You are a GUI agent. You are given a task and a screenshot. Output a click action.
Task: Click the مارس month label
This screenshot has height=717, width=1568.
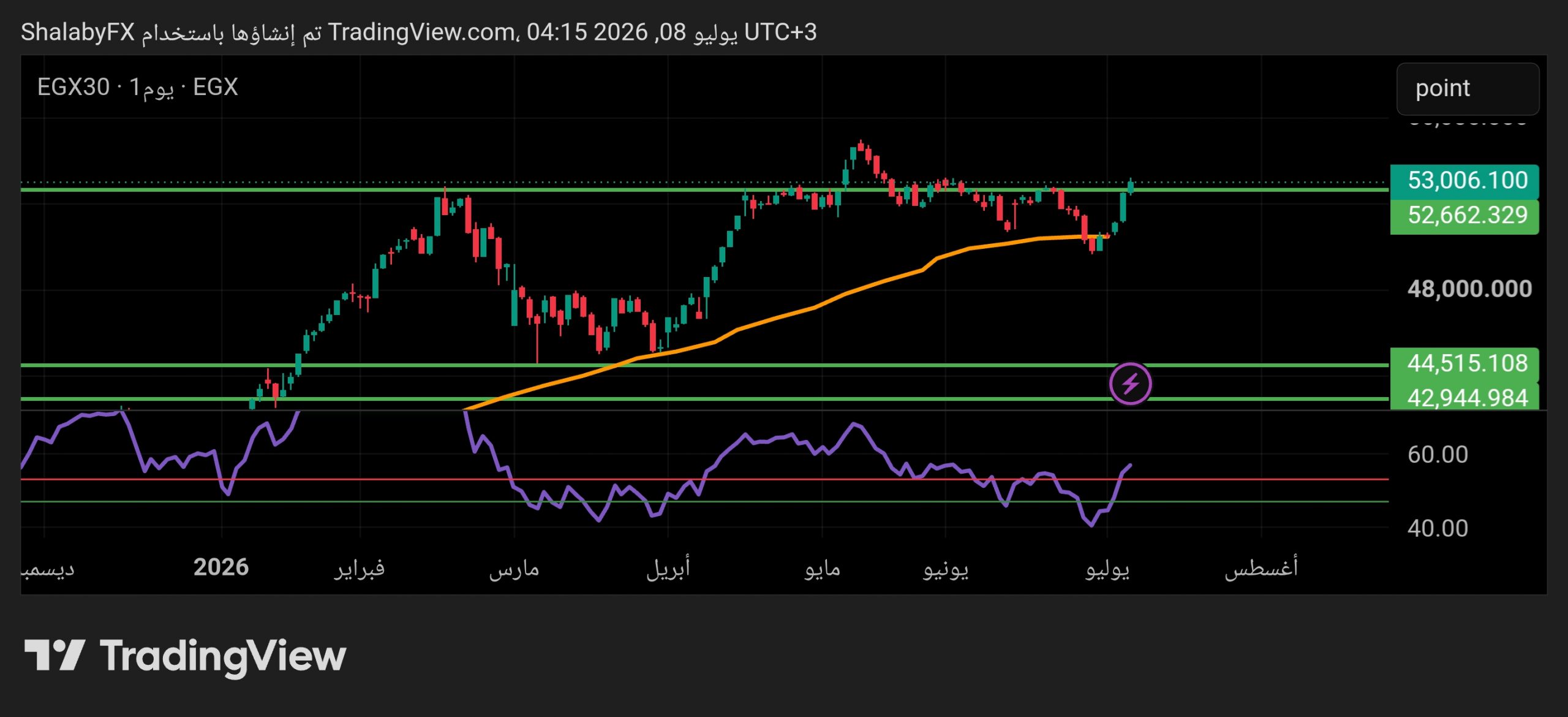click(514, 569)
